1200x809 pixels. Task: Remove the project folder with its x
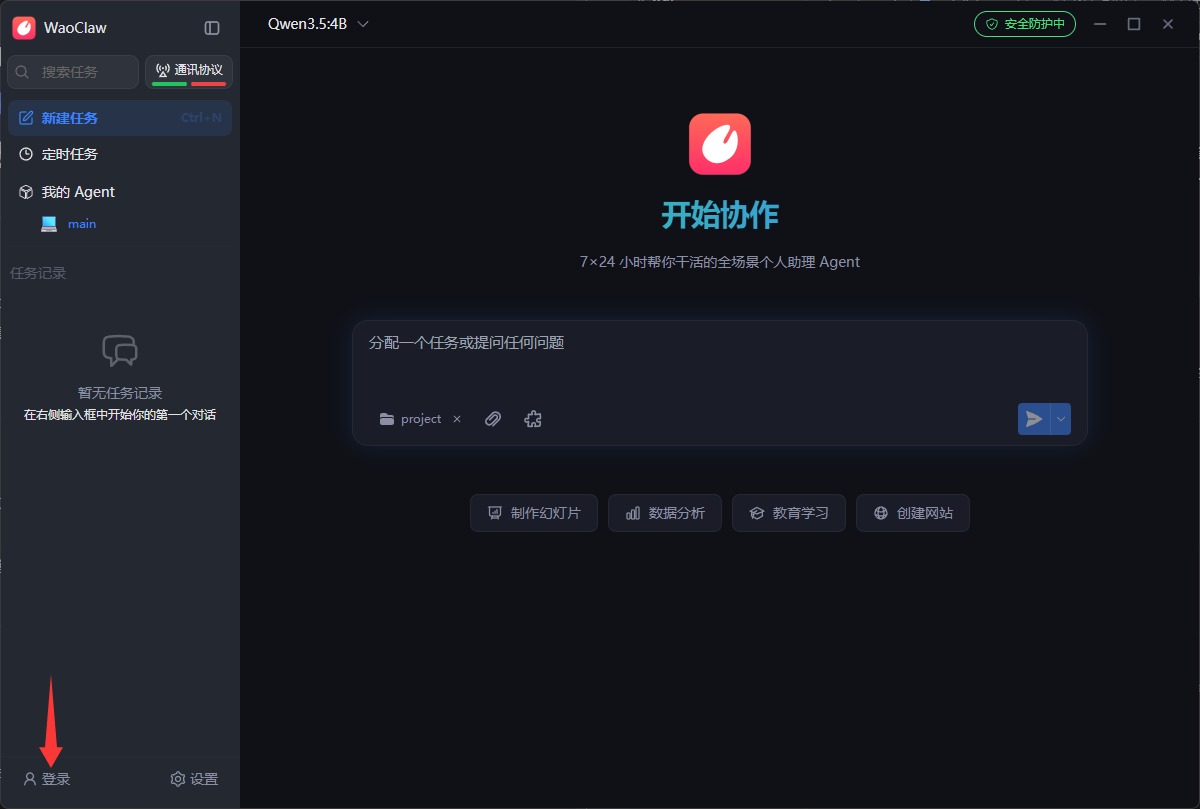point(457,419)
